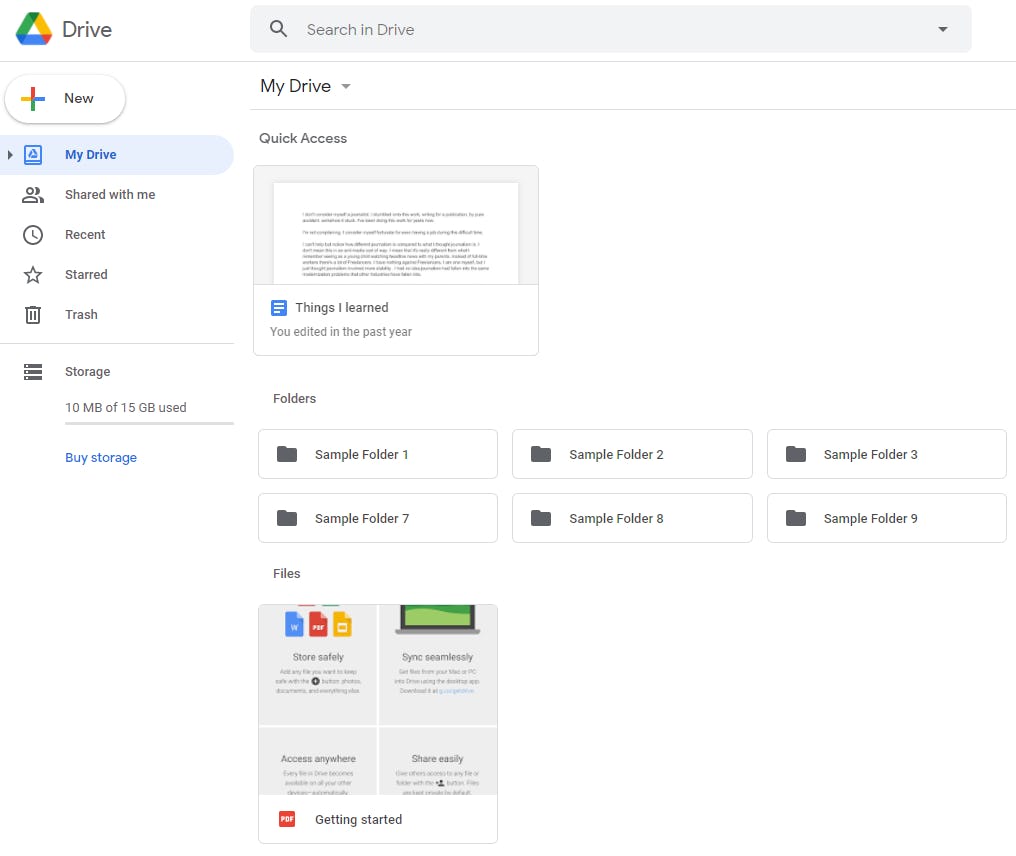The height and width of the screenshot is (856, 1016).
Task: Switch to My Drive in the sidebar
Action: click(x=91, y=154)
